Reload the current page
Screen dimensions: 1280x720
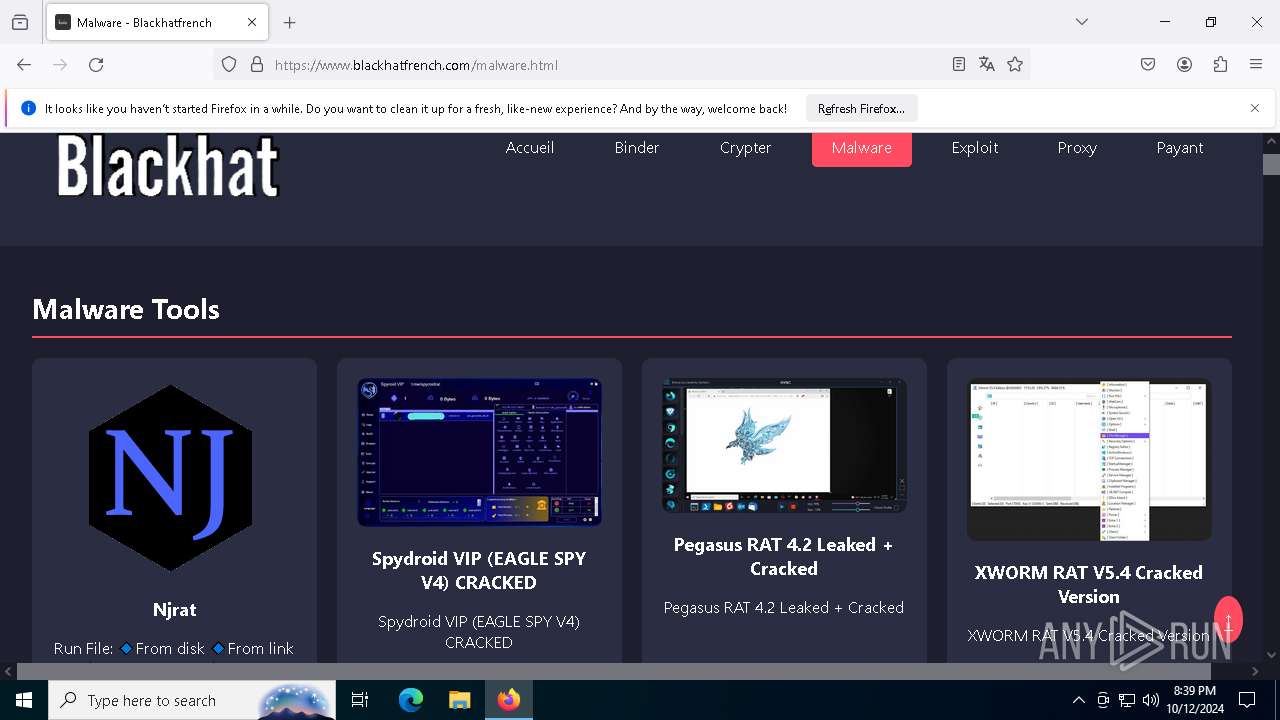pyautogui.click(x=96, y=65)
